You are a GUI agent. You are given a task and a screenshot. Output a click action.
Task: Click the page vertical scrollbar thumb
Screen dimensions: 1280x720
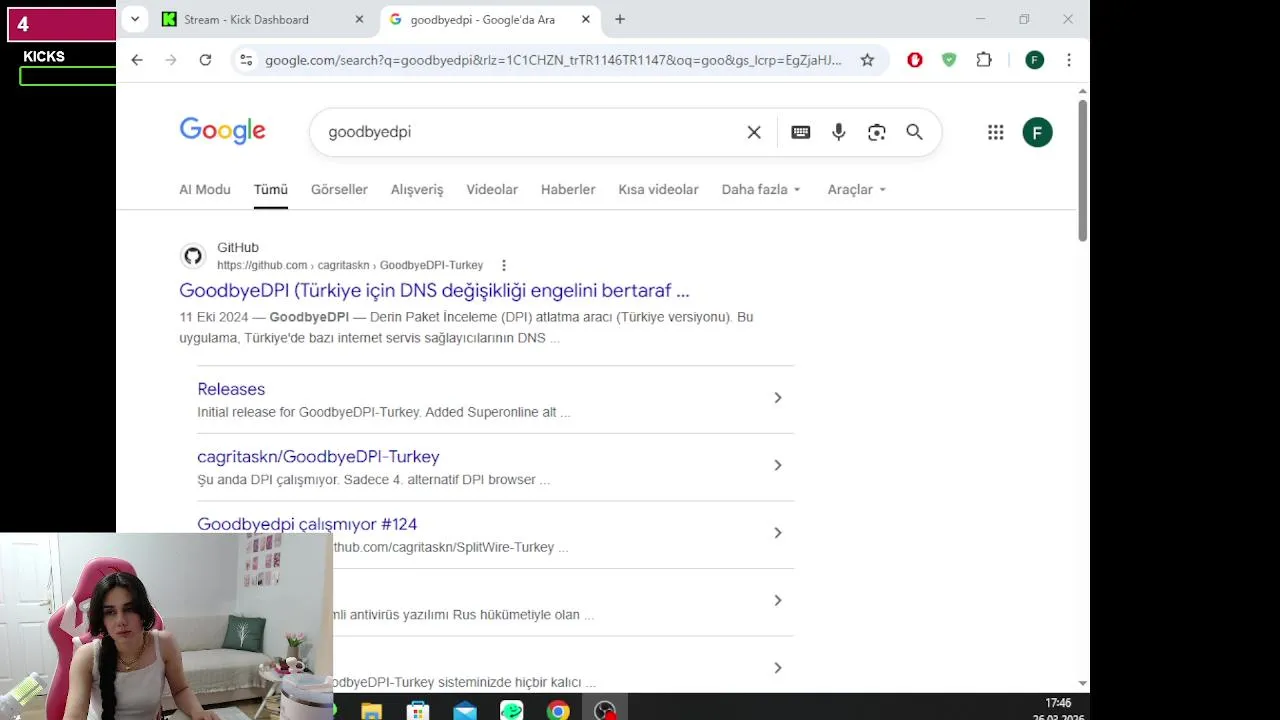(1082, 170)
